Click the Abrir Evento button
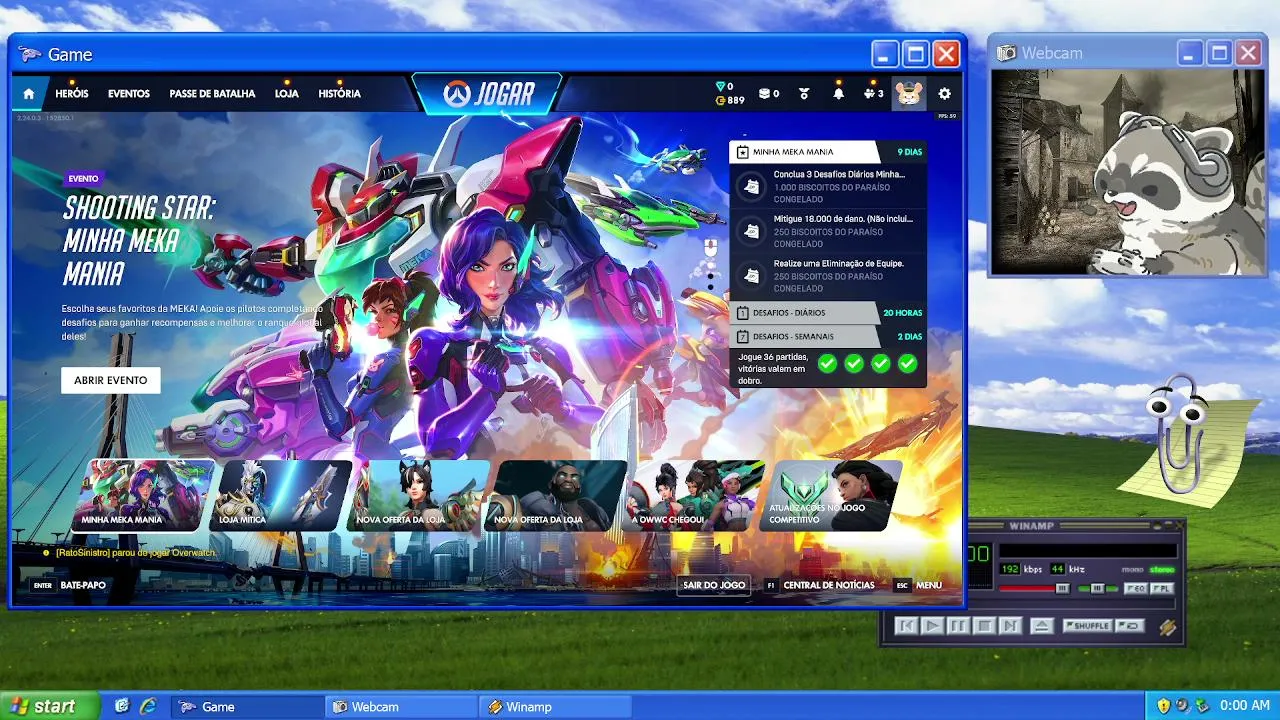Viewport: 1280px width, 720px height. pos(111,380)
